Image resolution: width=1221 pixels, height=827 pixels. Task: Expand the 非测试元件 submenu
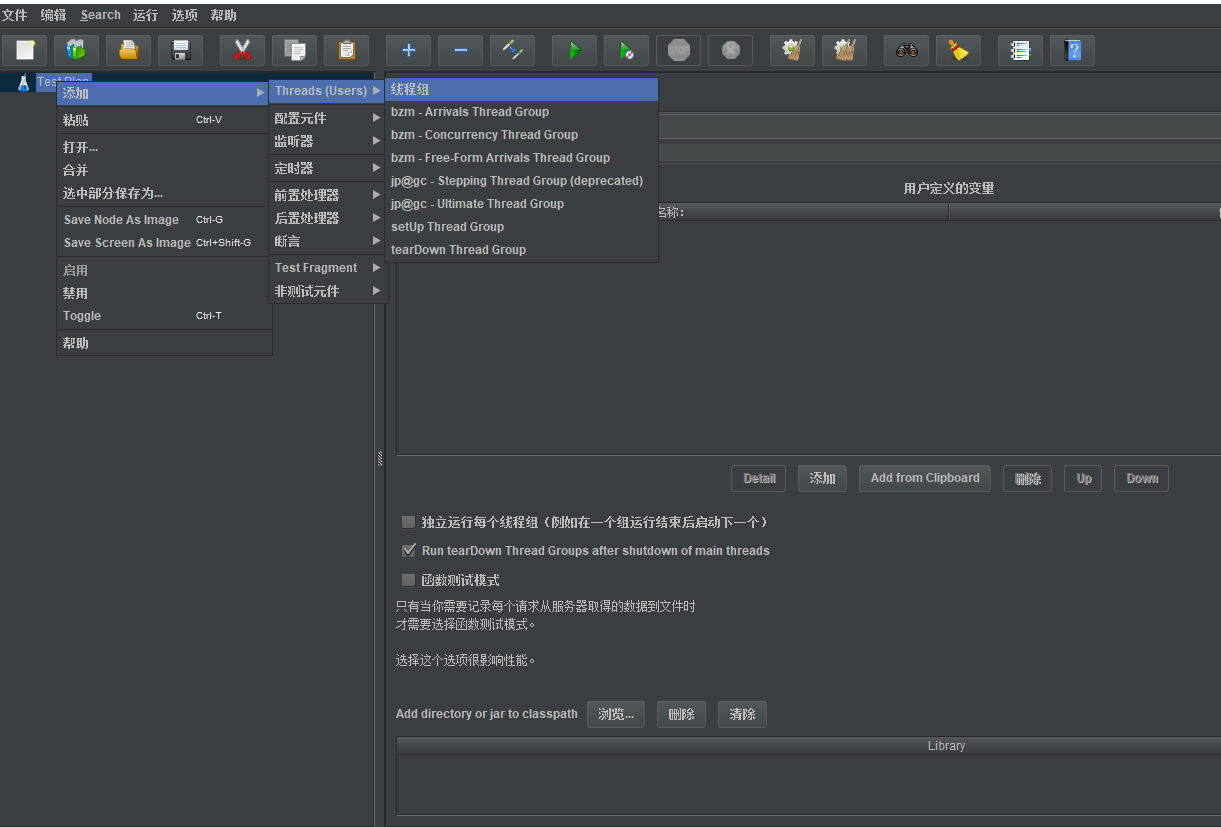coord(328,291)
